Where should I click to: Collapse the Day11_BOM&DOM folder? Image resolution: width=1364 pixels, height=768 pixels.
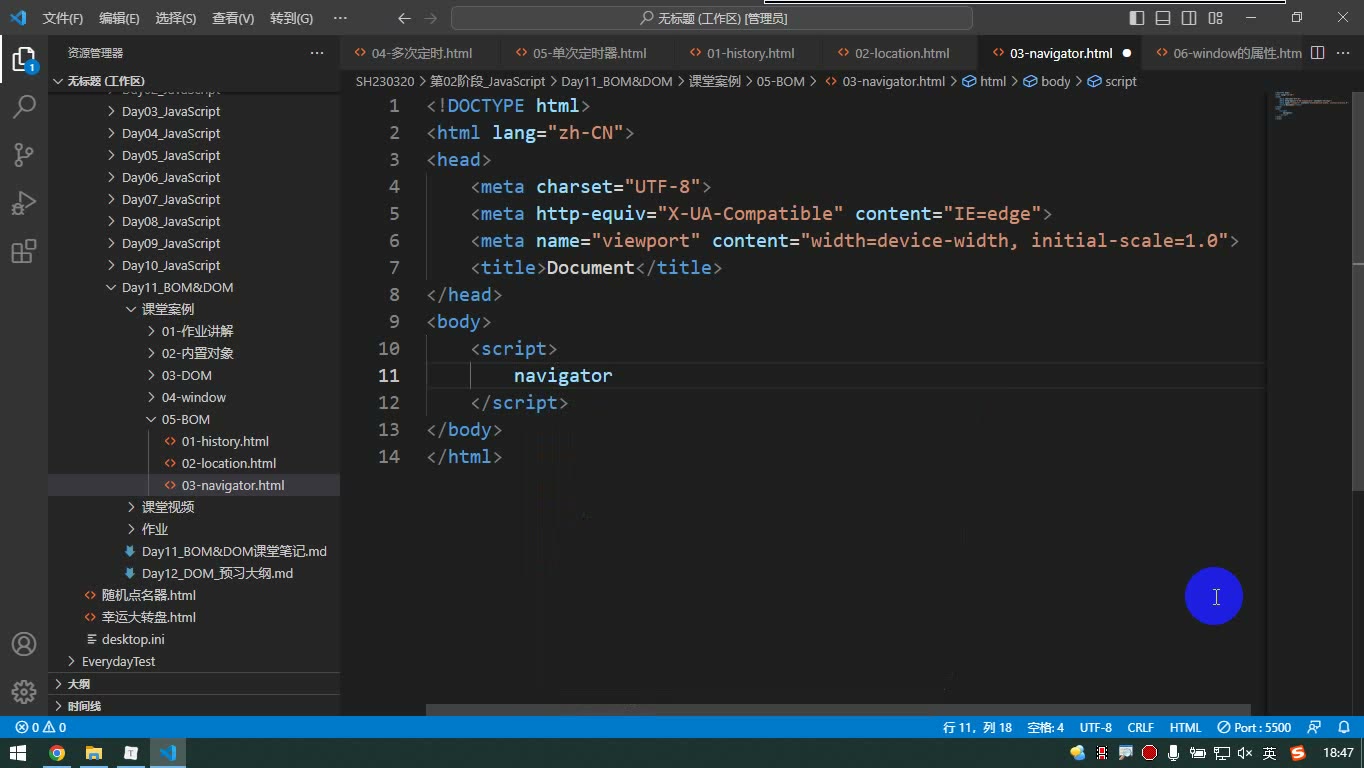[177, 287]
